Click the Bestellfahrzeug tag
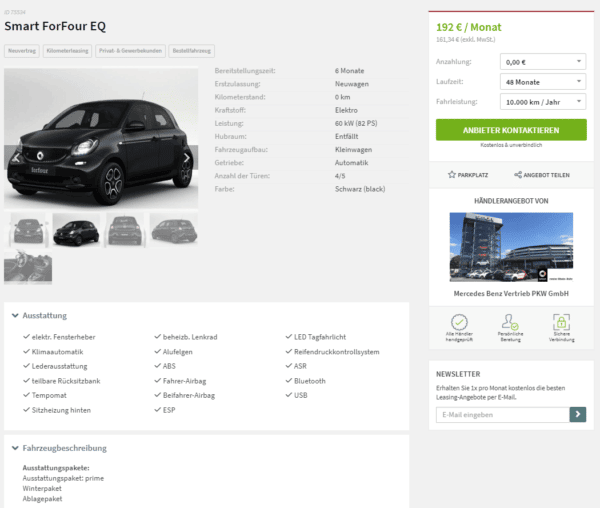600x508 pixels. click(192, 51)
